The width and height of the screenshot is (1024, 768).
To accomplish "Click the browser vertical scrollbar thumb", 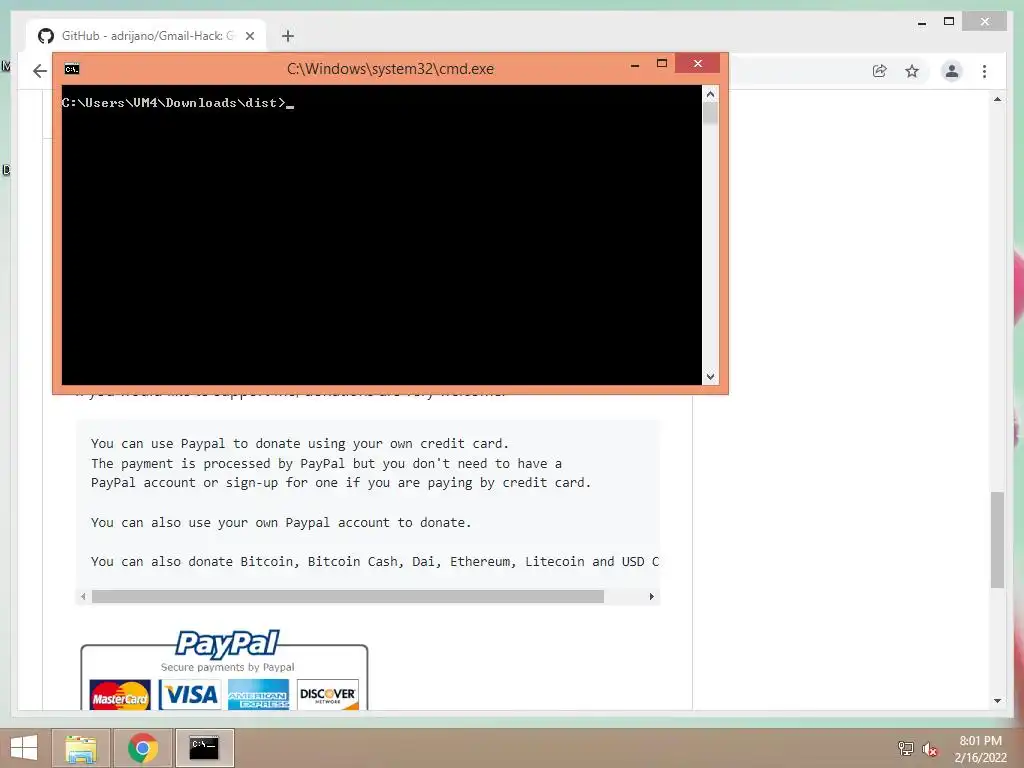I will pos(997,539).
